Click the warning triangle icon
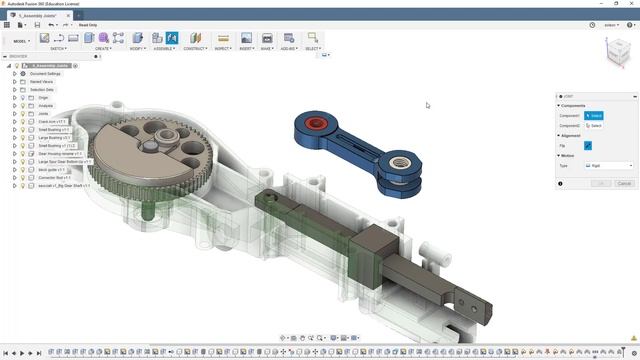This screenshot has width=640, height=360. tap(634, 338)
